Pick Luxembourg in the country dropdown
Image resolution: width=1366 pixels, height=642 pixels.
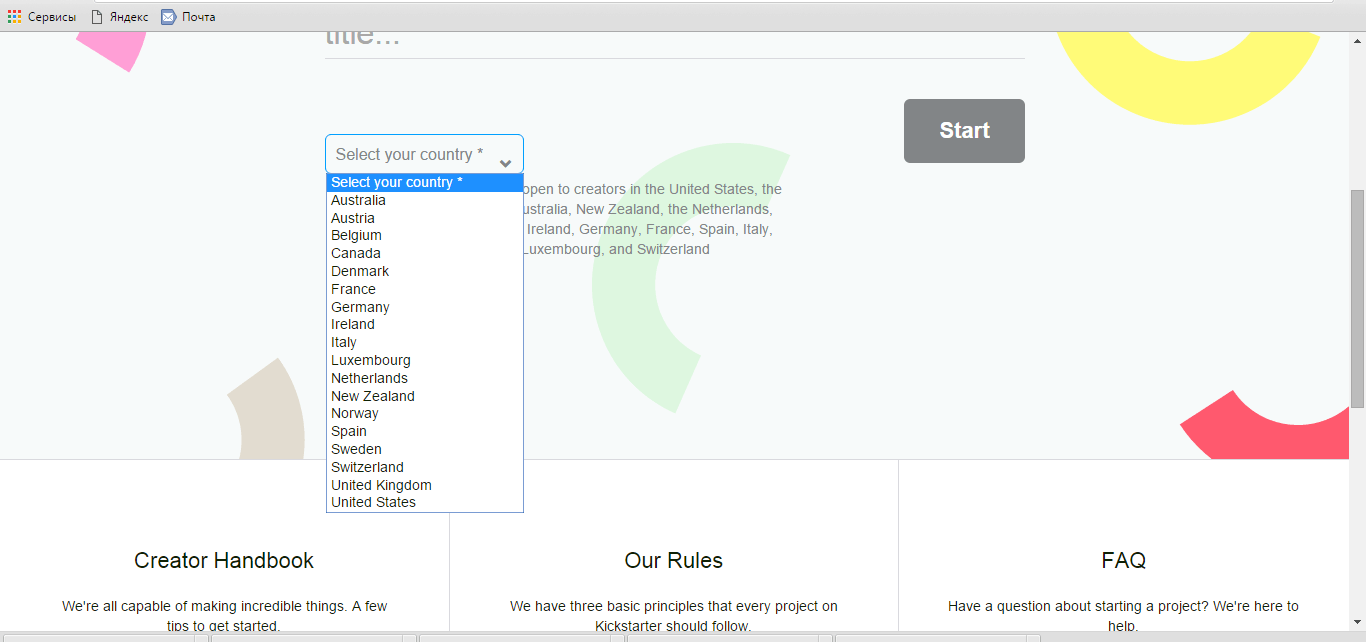(x=424, y=360)
